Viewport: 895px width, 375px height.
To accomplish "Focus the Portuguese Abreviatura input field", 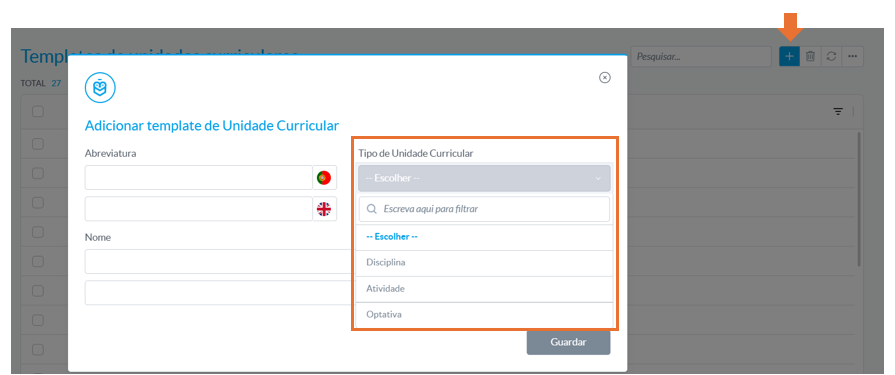I will pos(199,178).
